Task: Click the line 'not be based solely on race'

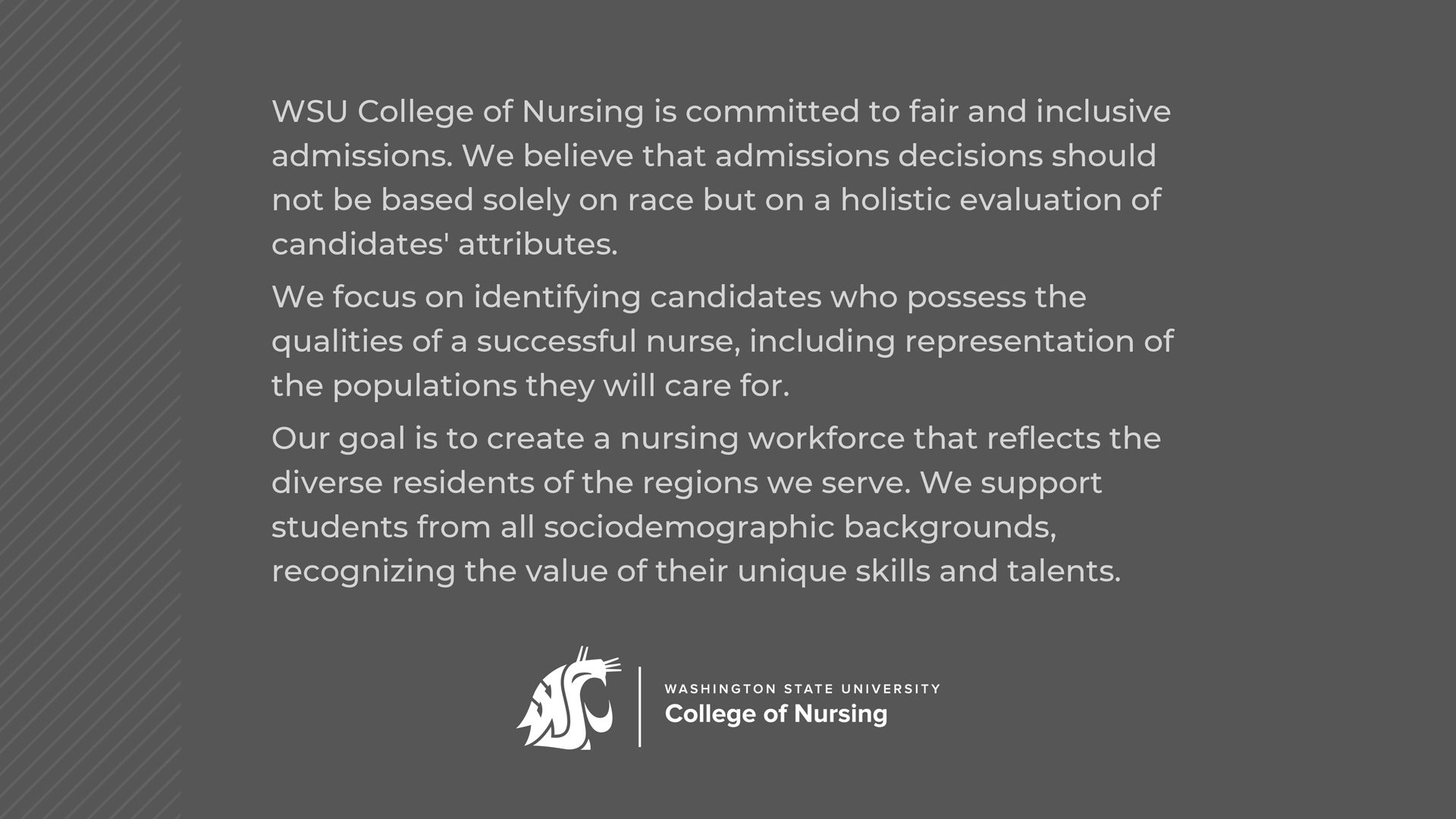Action: [x=716, y=200]
